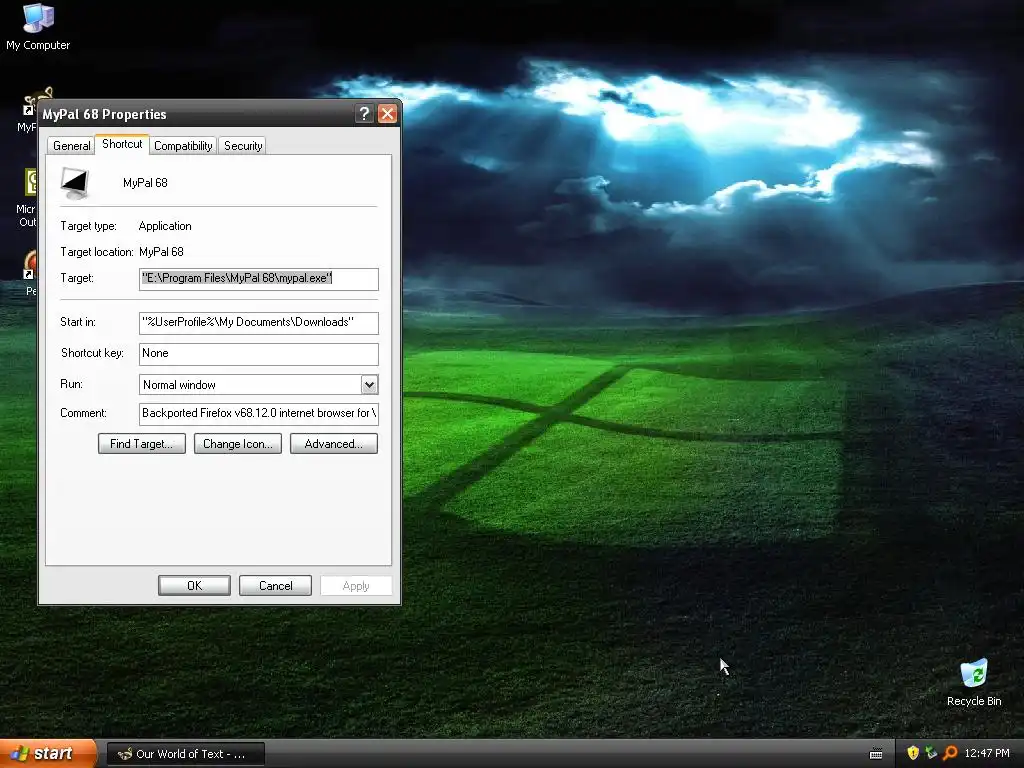
Task: Open Advanced shortcut properties
Action: point(334,444)
